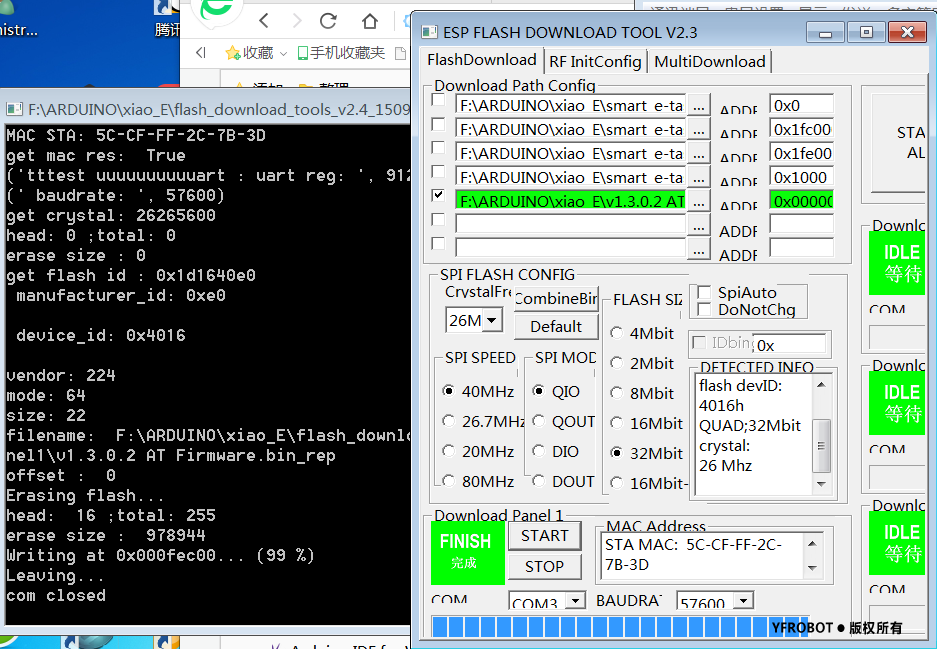Uncheck the AT Firmware file row checkbox
Viewport: 937px width, 649px height.
[438, 195]
